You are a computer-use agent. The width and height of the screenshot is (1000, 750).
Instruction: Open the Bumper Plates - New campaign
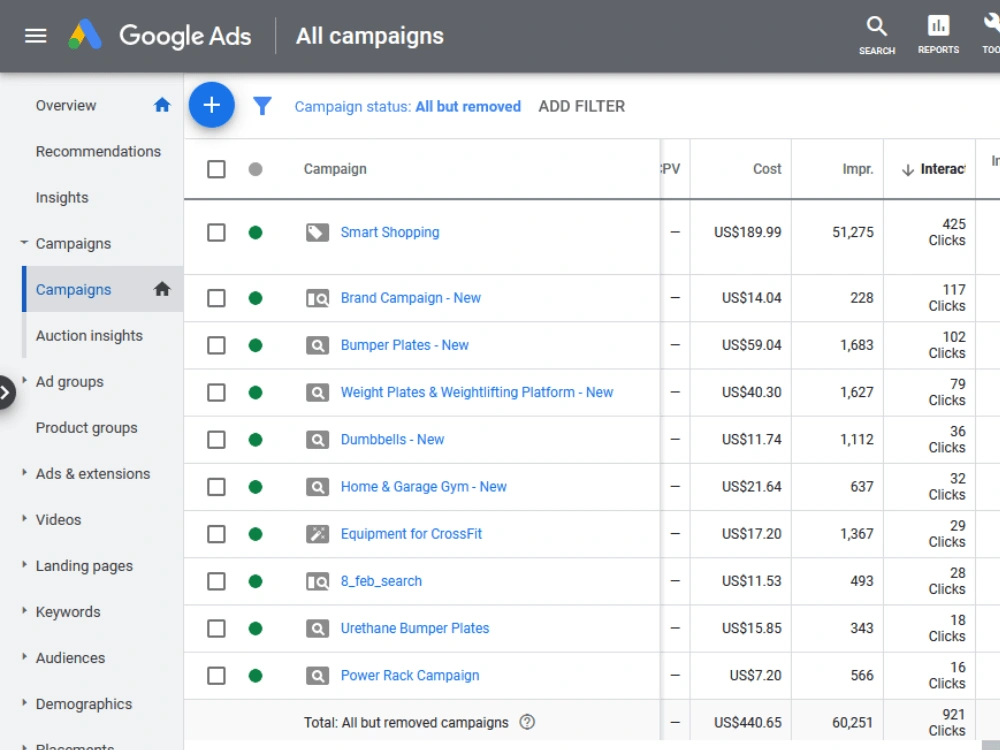(x=404, y=345)
